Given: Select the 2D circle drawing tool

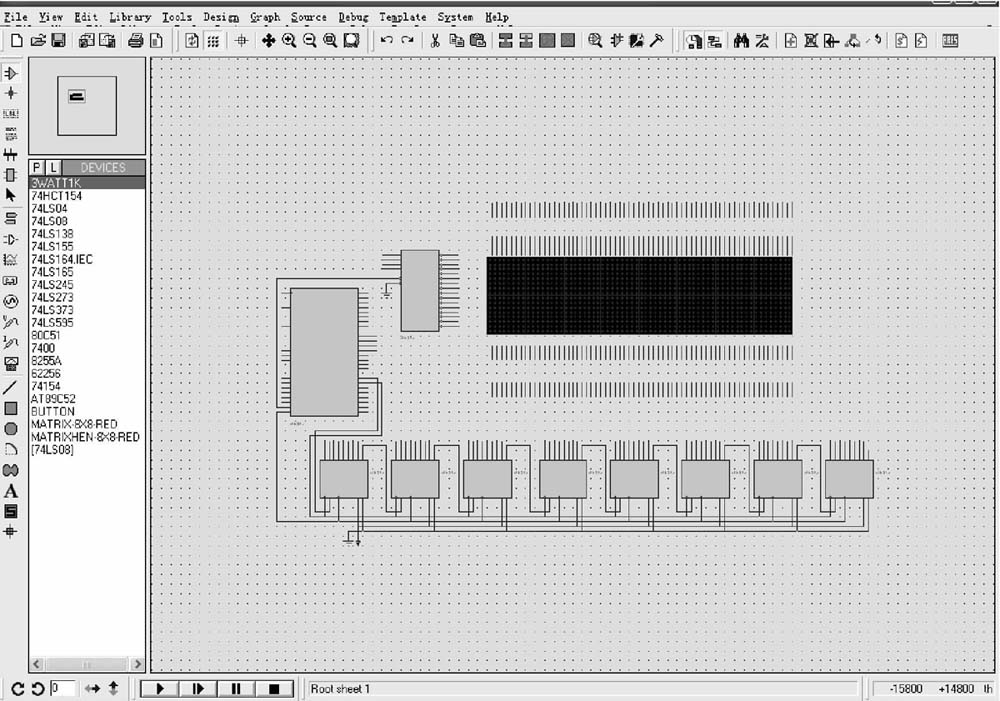Looking at the screenshot, I should (10, 429).
